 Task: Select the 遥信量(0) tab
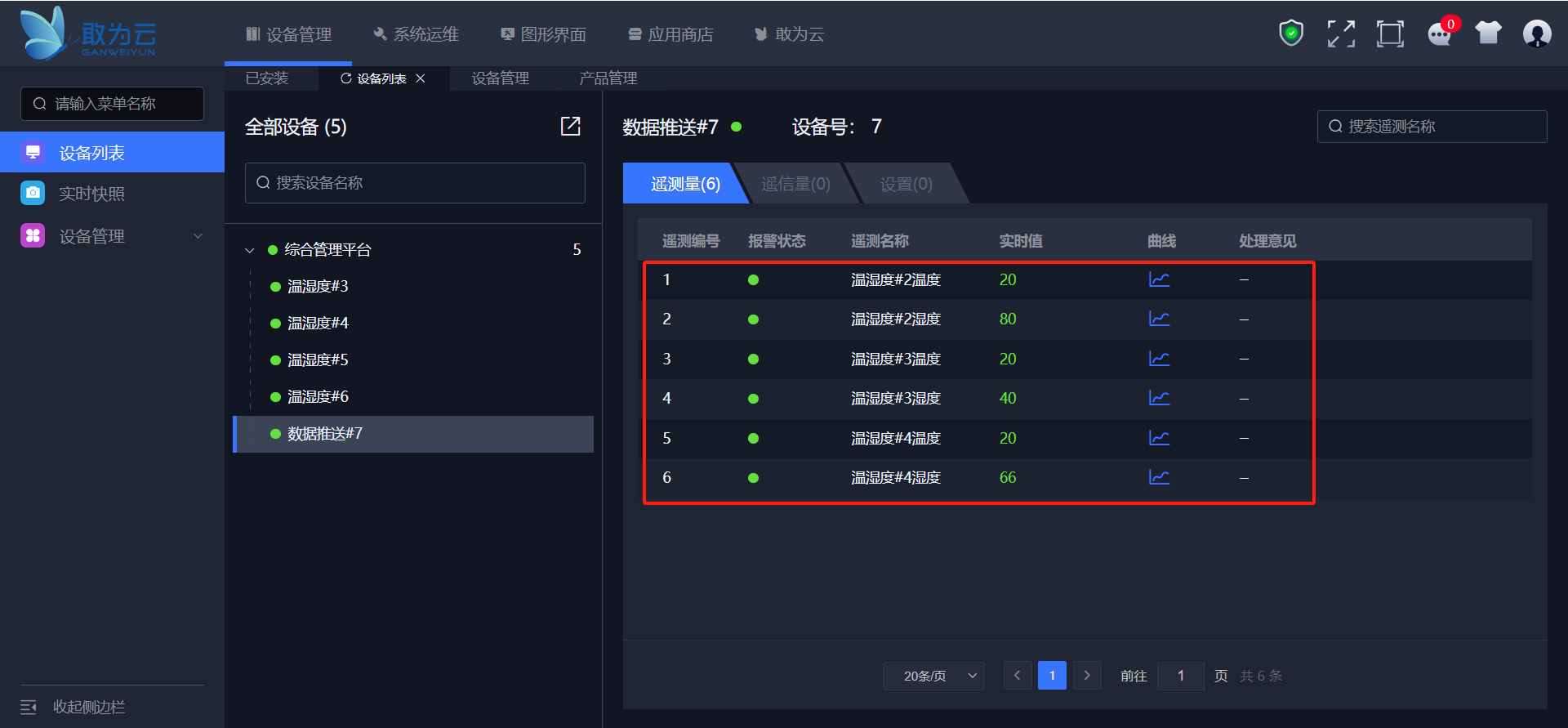click(795, 184)
